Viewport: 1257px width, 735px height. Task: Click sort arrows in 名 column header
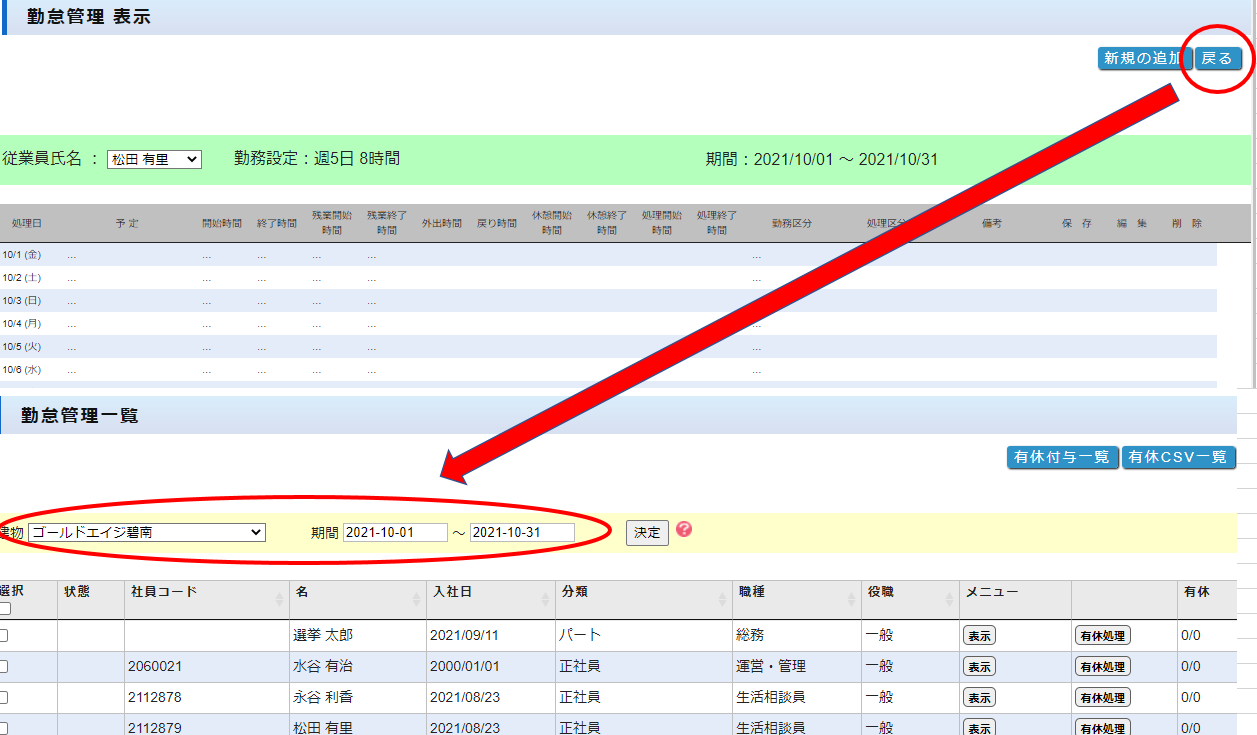[x=417, y=599]
